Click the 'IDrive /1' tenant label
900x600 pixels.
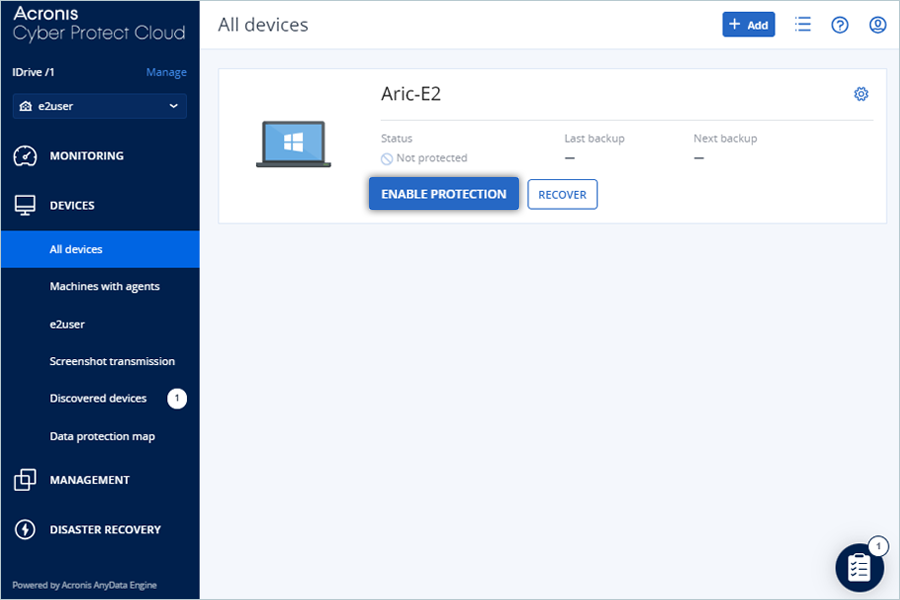[x=33, y=72]
